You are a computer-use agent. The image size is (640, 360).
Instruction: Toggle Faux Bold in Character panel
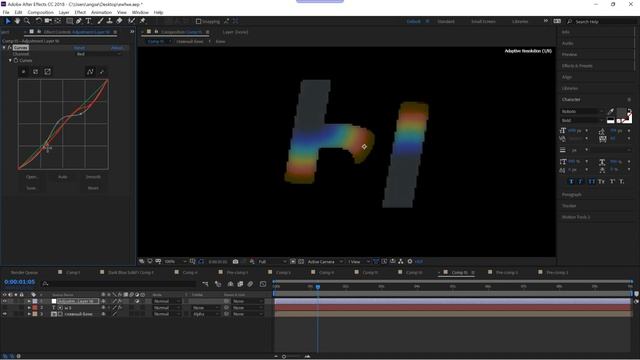(571, 181)
